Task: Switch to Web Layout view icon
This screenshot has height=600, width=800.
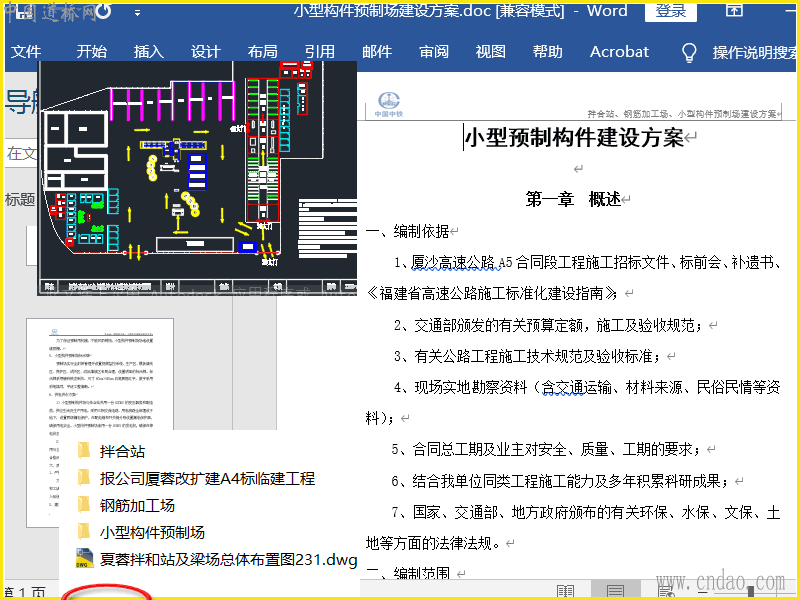Action: (665, 591)
